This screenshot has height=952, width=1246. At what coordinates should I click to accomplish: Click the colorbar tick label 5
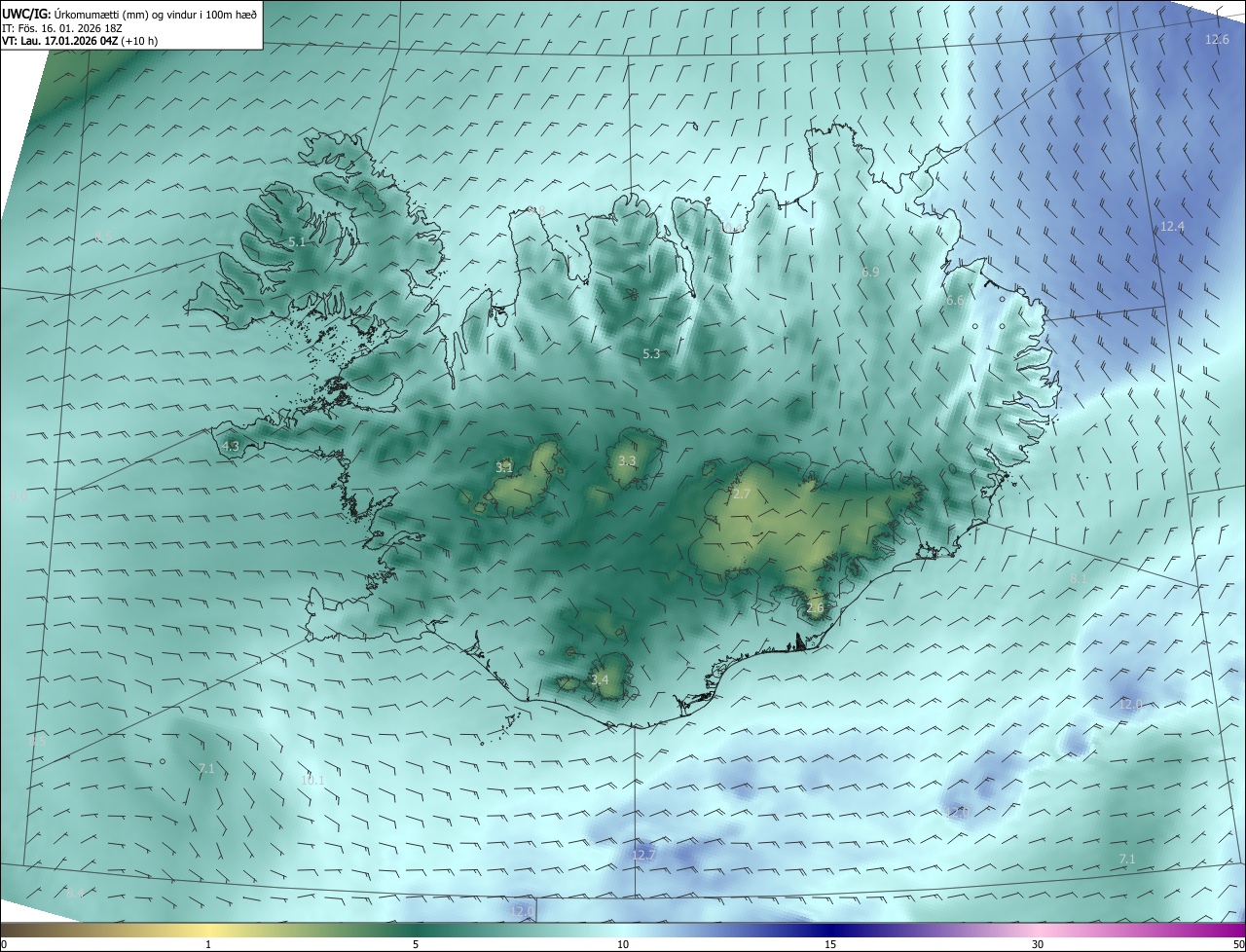416,944
